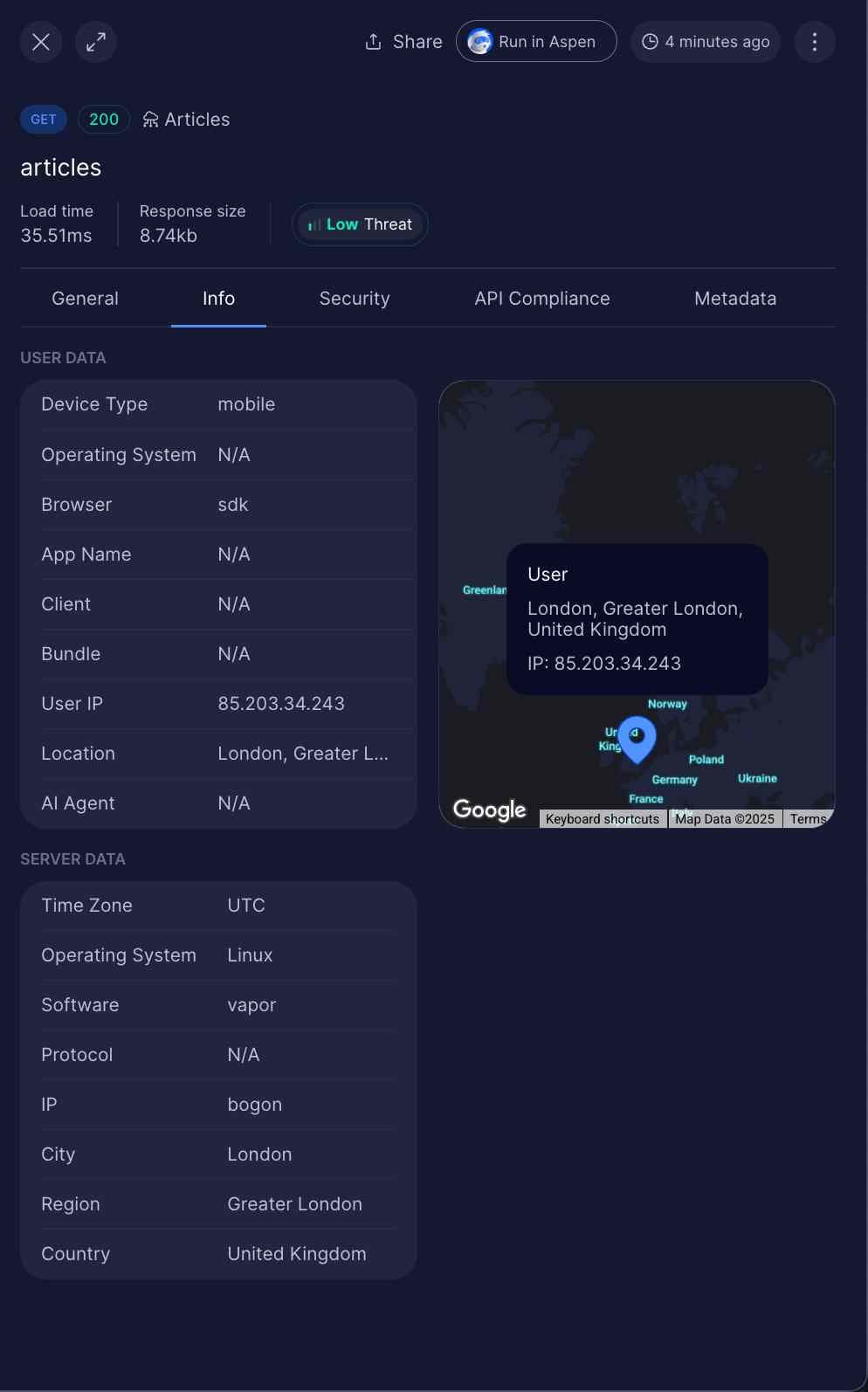Click truncated Location value London, Greater L...
Viewport: 868px width, 1392px height.
point(303,754)
